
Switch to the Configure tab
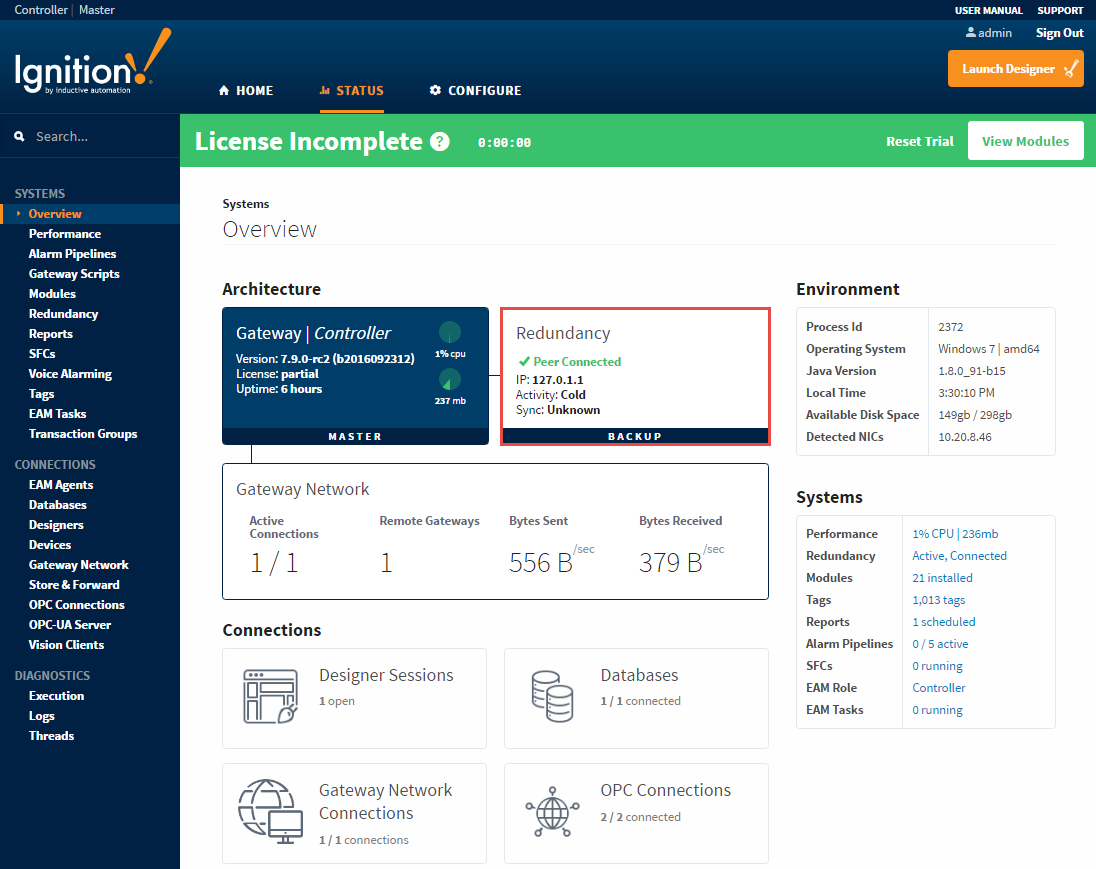(x=475, y=91)
